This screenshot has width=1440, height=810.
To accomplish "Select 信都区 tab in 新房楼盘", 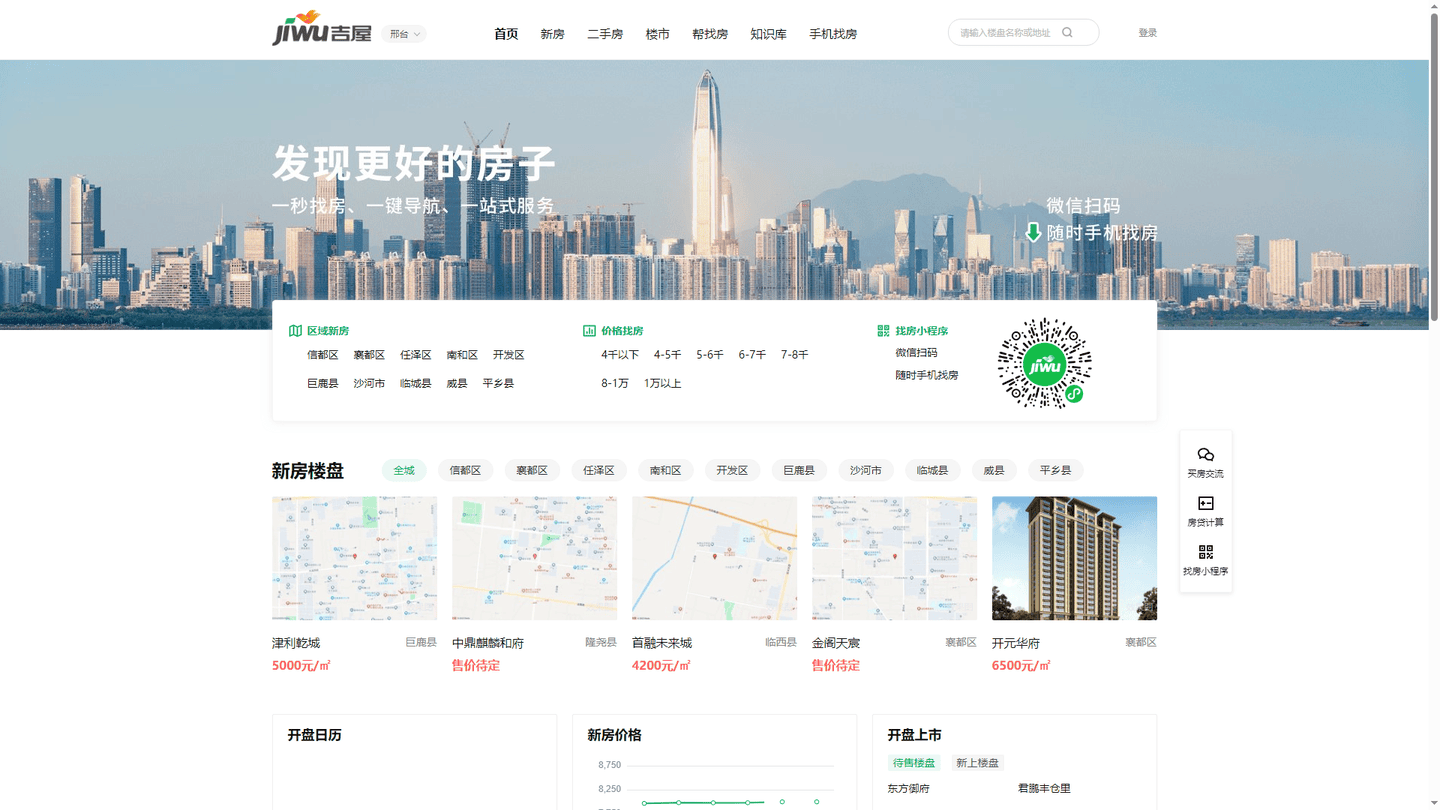I will click(x=465, y=470).
